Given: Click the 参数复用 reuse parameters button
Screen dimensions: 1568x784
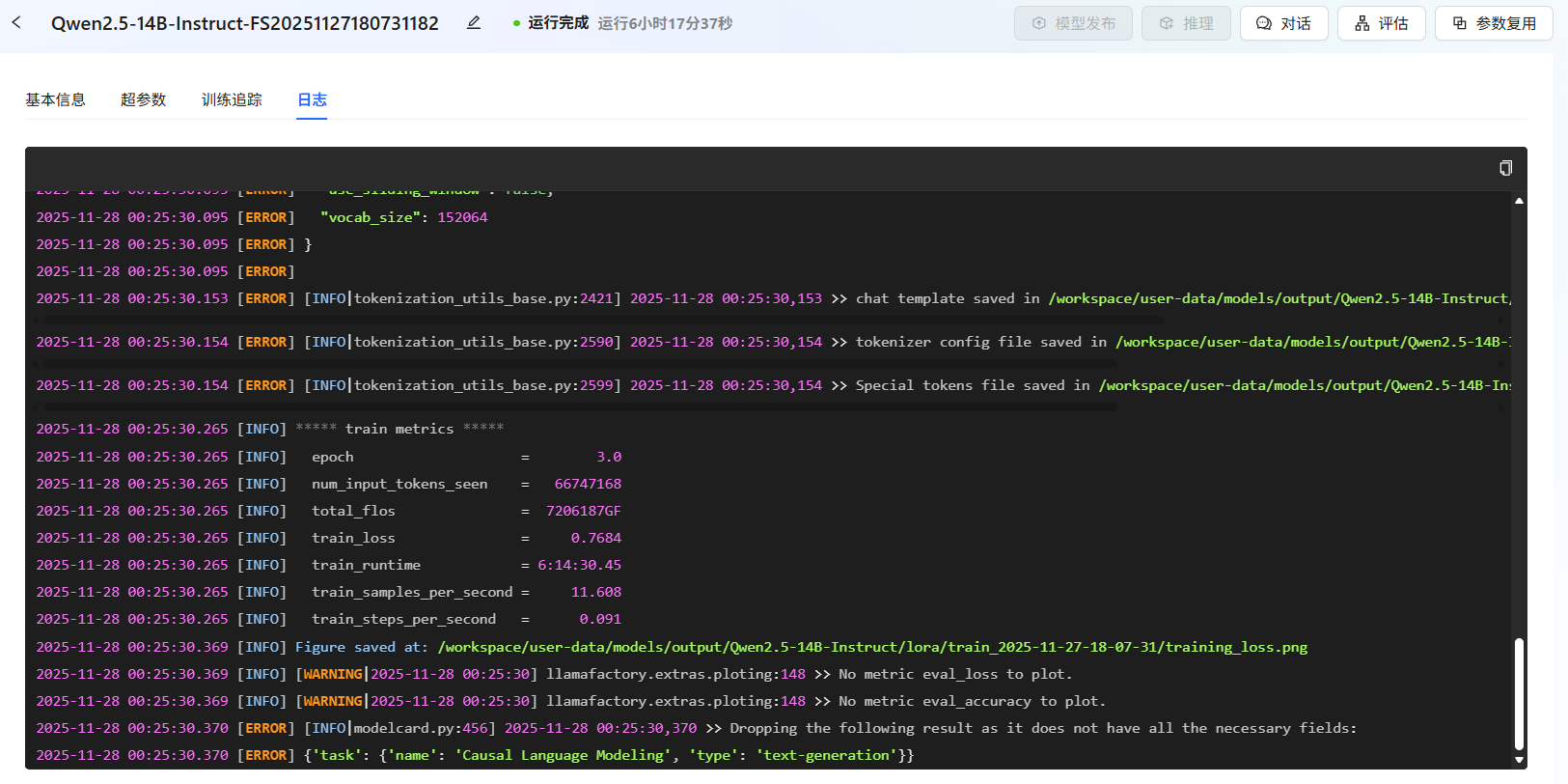Looking at the screenshot, I should click(1493, 23).
